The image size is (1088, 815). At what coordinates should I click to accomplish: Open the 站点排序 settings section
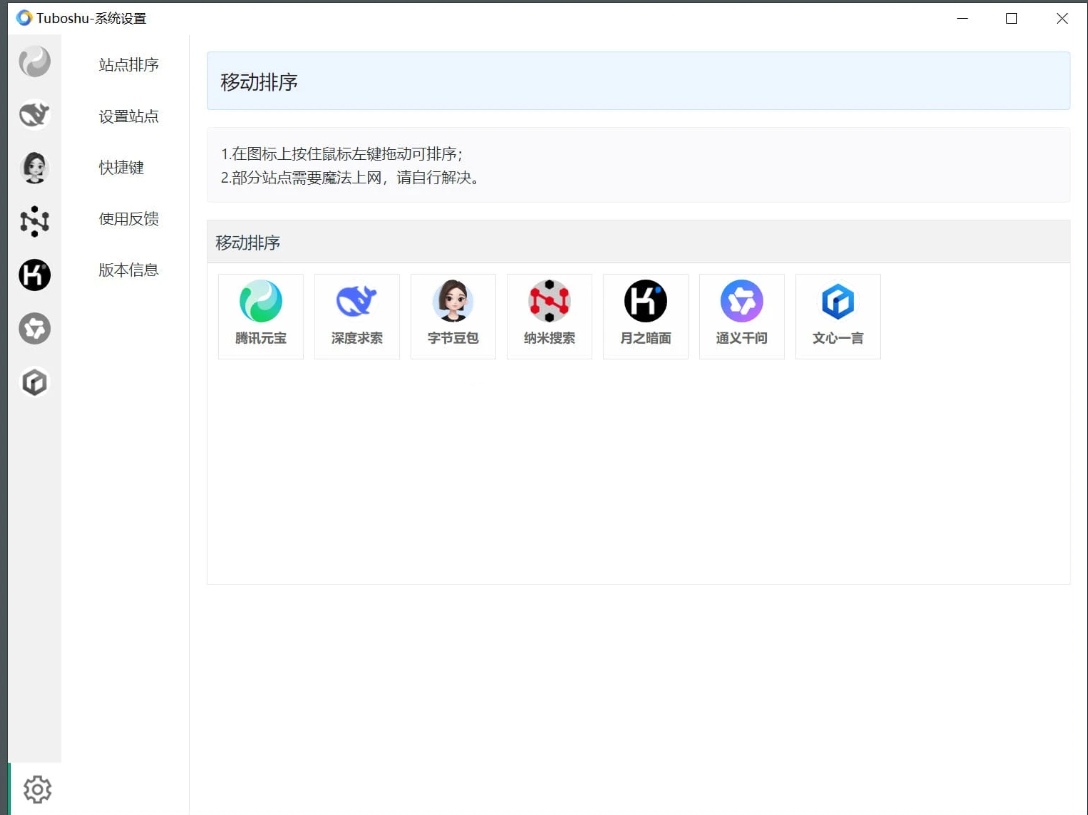click(128, 65)
